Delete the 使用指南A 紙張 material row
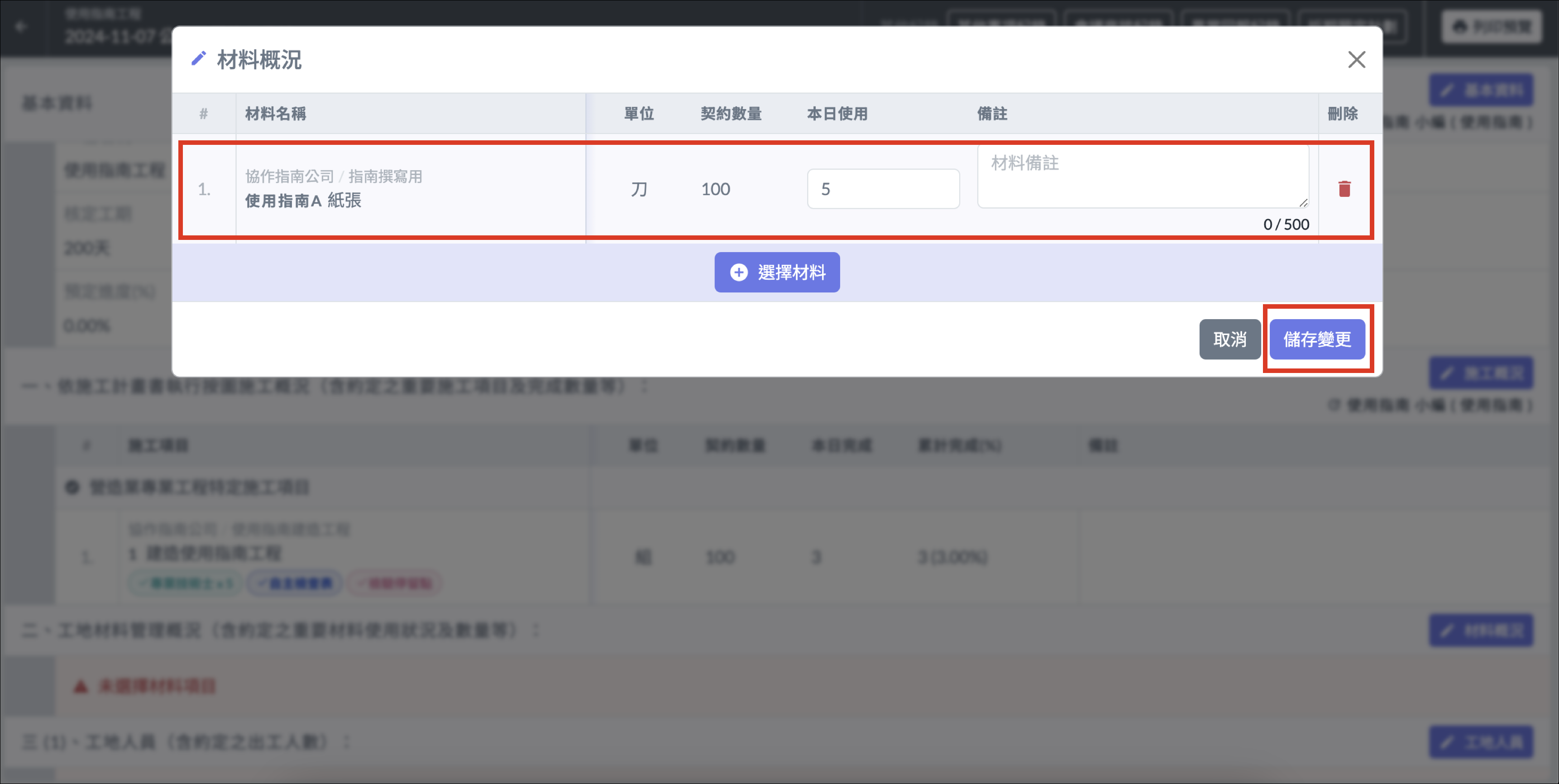 tap(1344, 189)
